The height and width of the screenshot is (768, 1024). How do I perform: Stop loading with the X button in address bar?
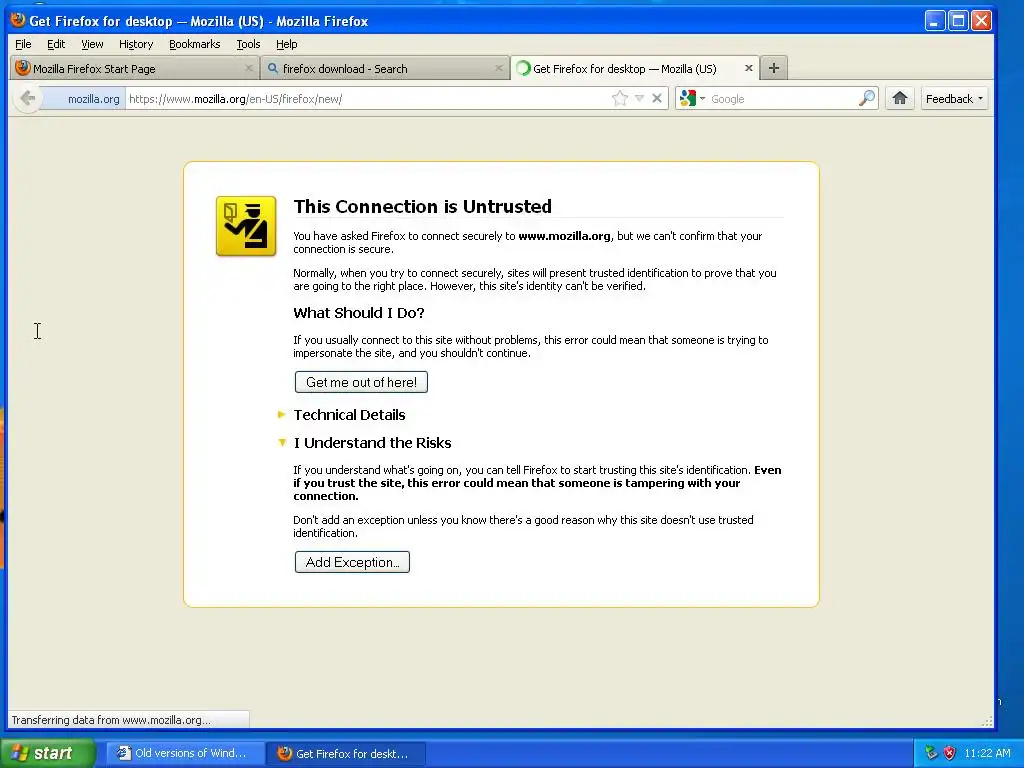click(657, 99)
